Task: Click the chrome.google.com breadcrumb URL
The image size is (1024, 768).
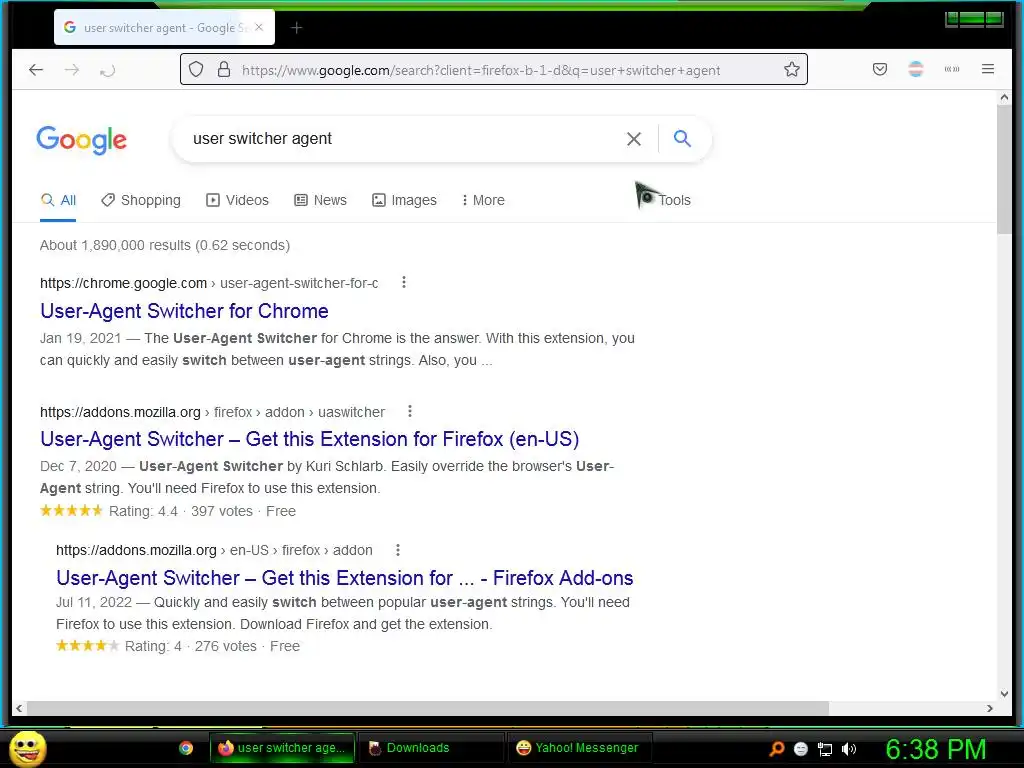Action: (209, 283)
